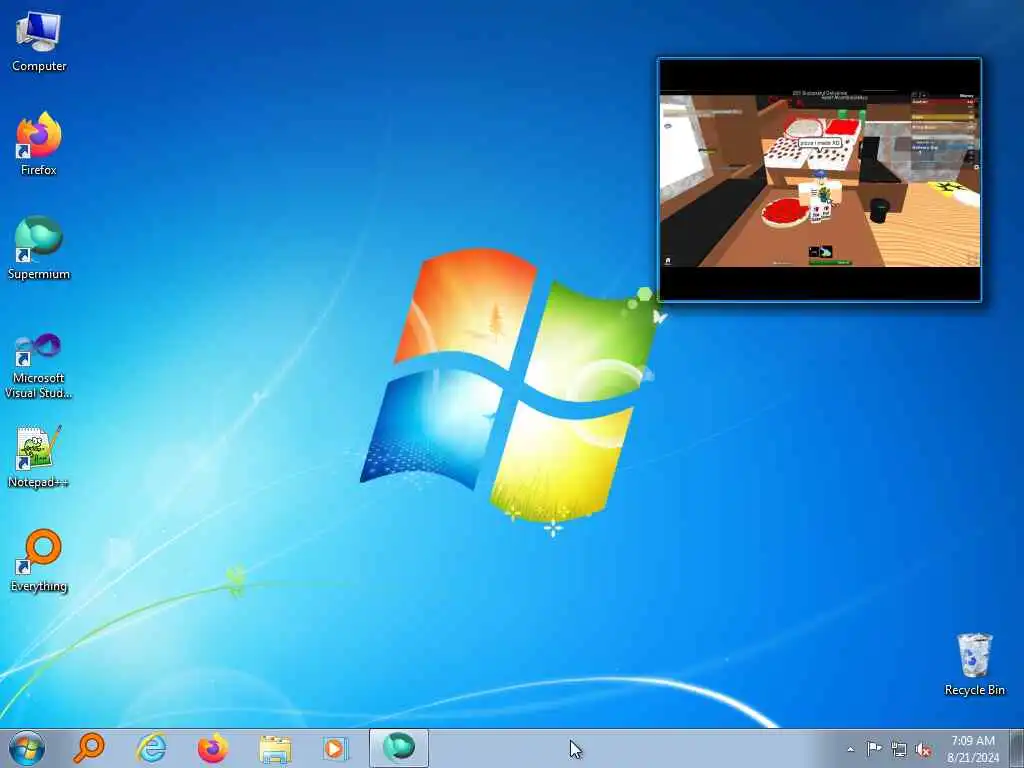Select the Everything desktop shortcut
Screen dimensions: 1024x768
point(39,560)
